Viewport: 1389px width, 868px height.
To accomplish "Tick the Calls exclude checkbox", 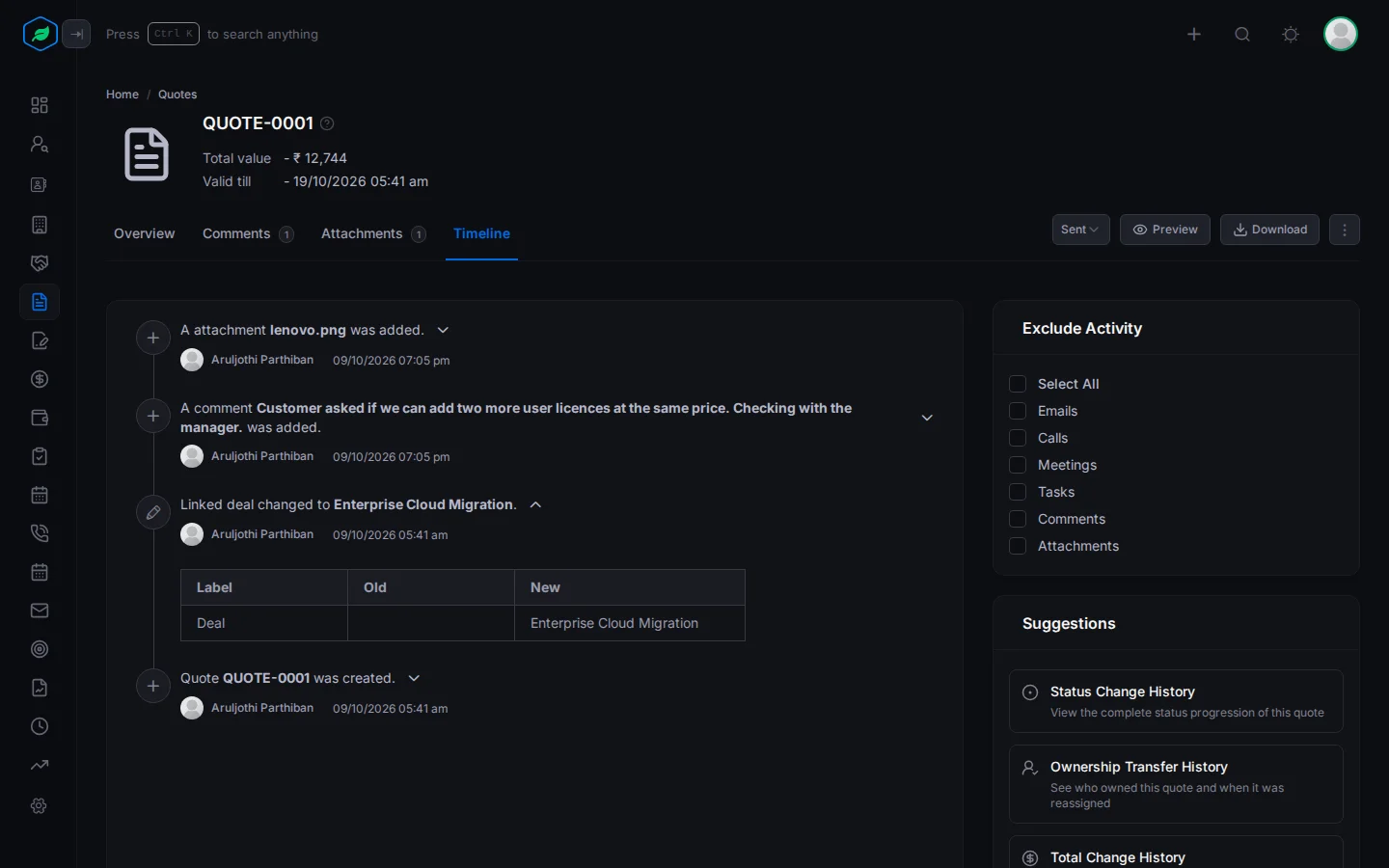I will (x=1017, y=438).
